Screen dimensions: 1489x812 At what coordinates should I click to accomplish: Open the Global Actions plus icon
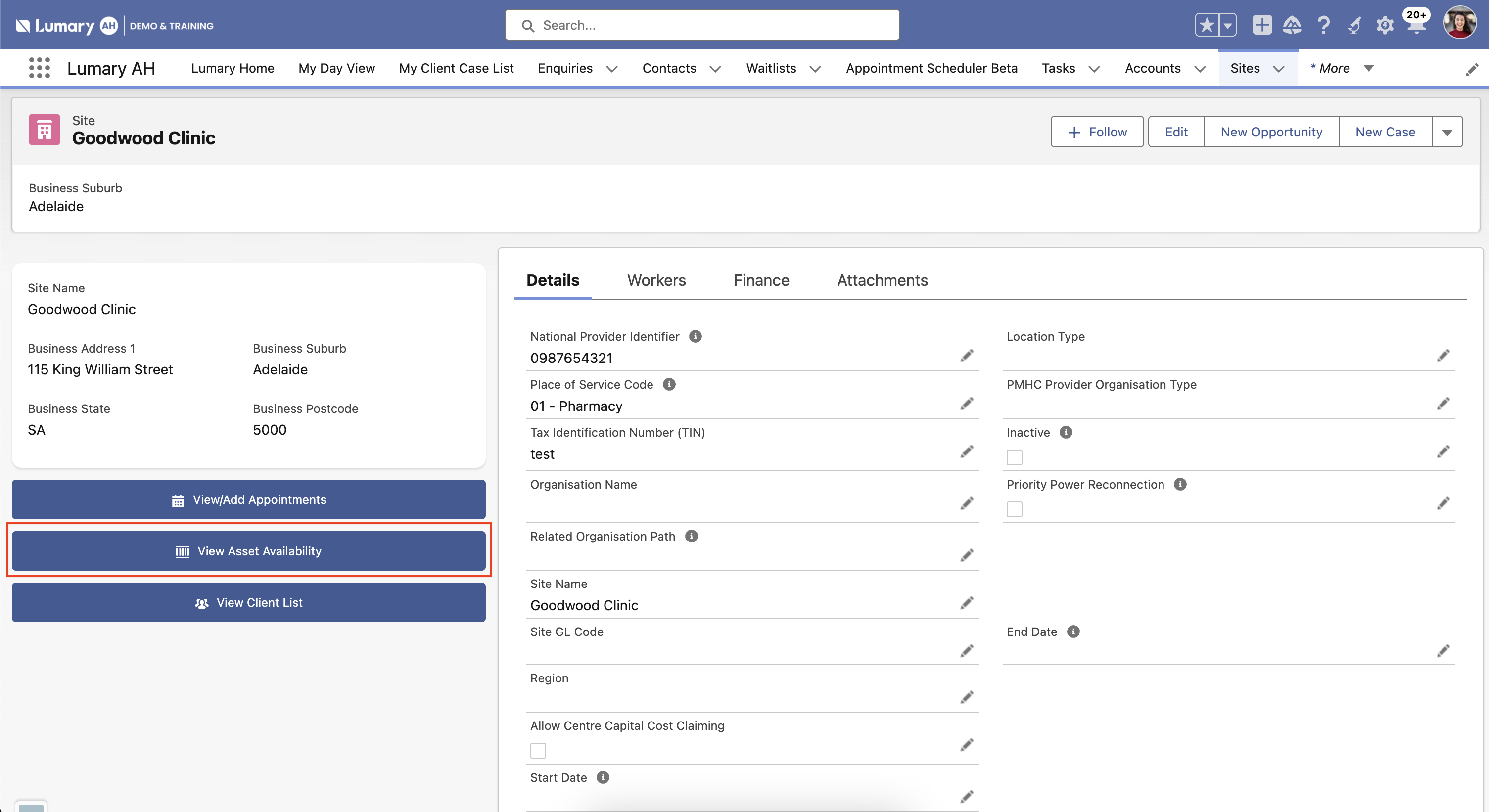[1261, 25]
